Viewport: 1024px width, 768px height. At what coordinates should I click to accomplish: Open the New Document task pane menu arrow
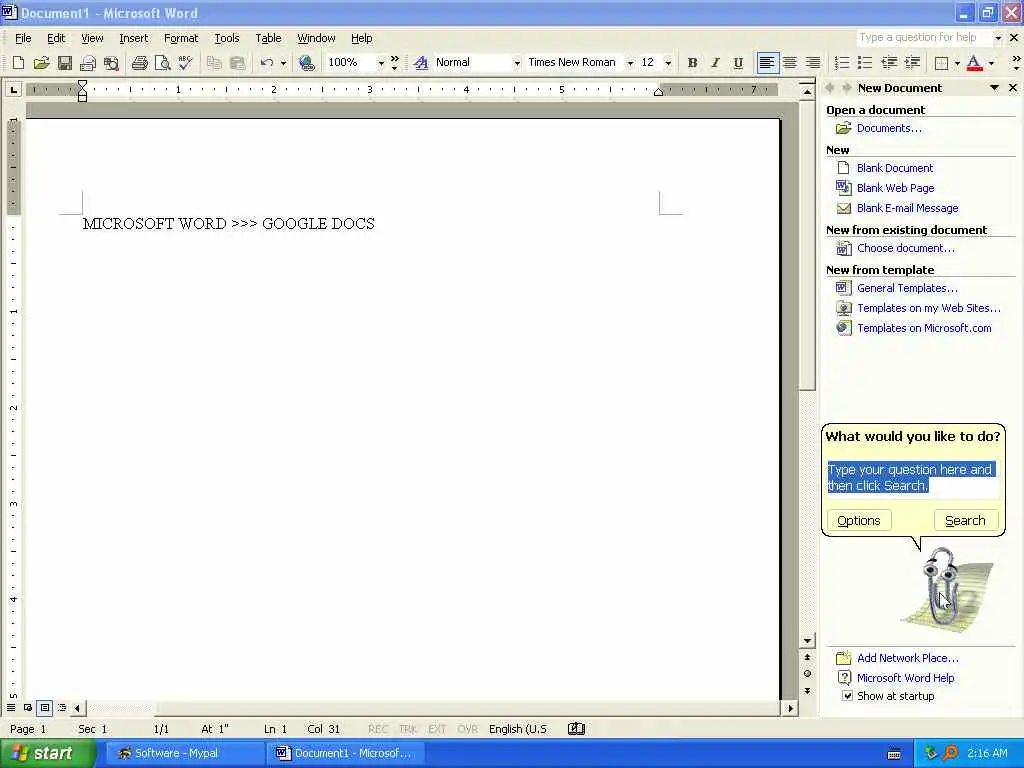[x=994, y=88]
